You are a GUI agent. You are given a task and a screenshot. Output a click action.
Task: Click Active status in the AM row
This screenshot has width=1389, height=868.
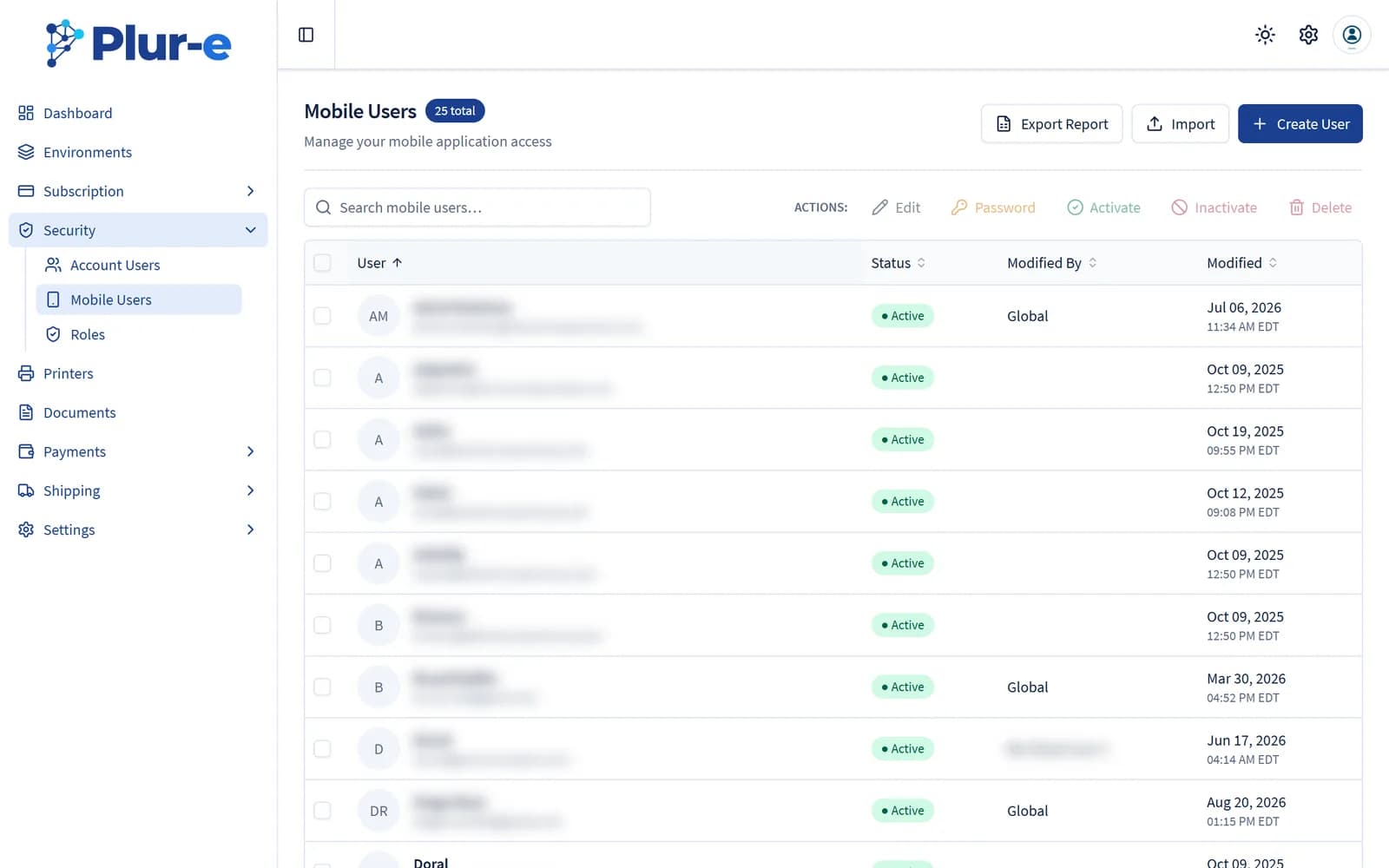[903, 316]
